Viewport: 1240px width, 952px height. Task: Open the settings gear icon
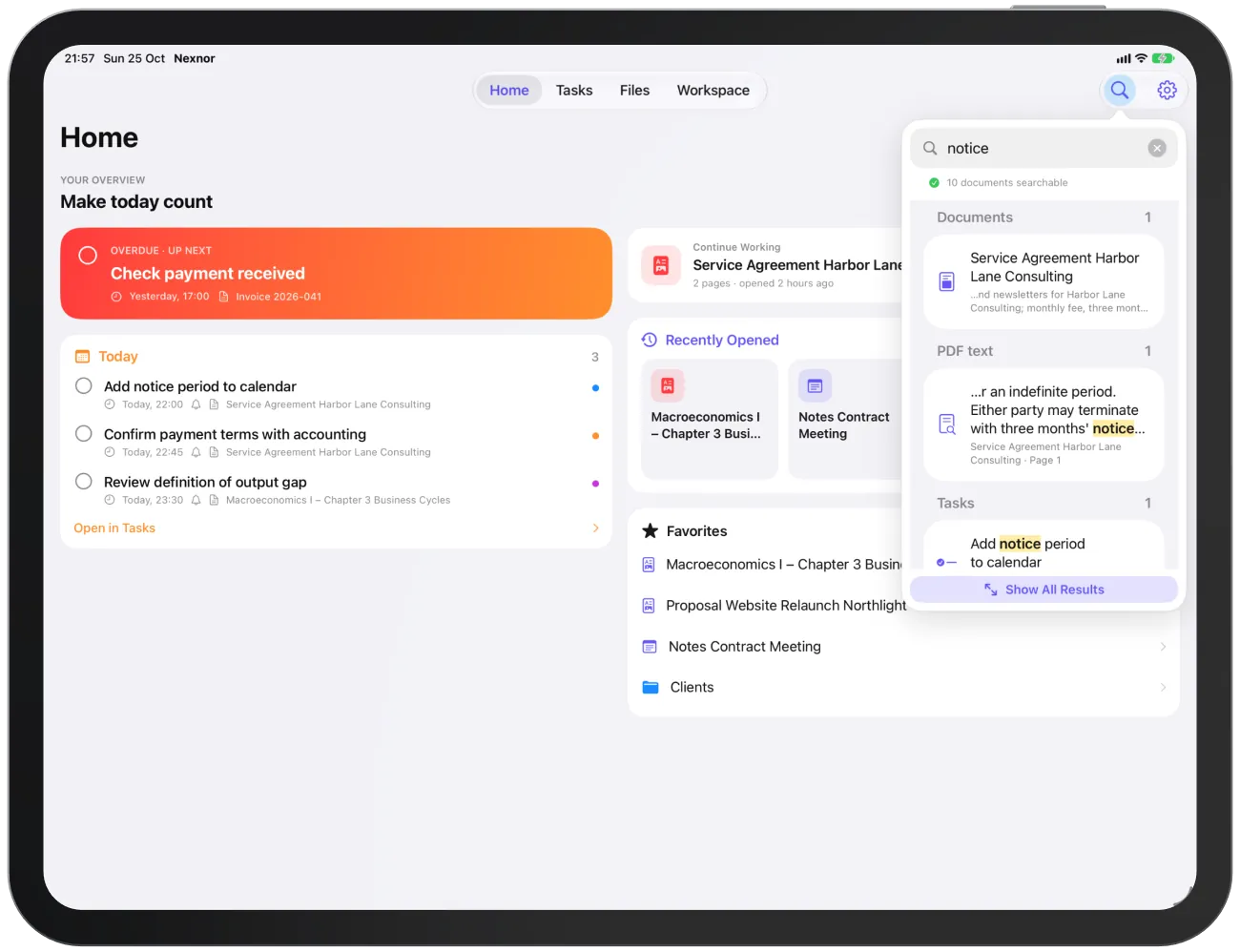(x=1167, y=90)
